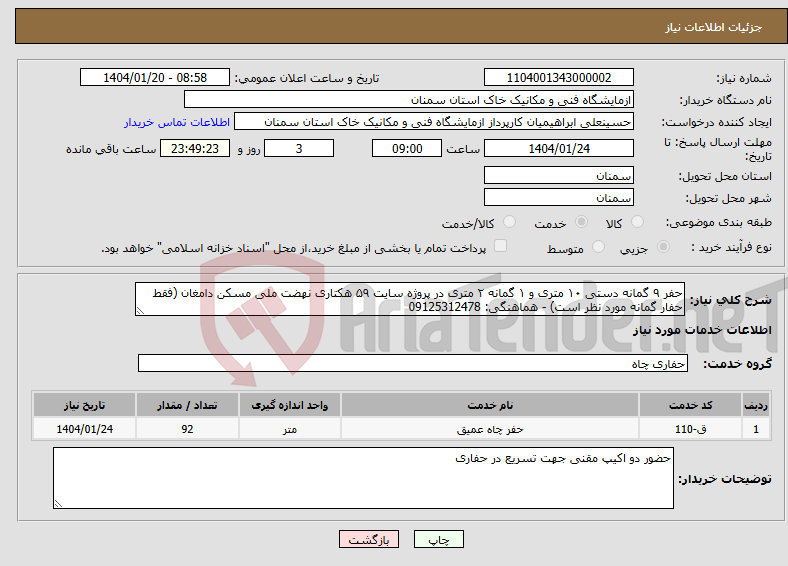Click the resize handle of buyer notes textarea

(58, 504)
